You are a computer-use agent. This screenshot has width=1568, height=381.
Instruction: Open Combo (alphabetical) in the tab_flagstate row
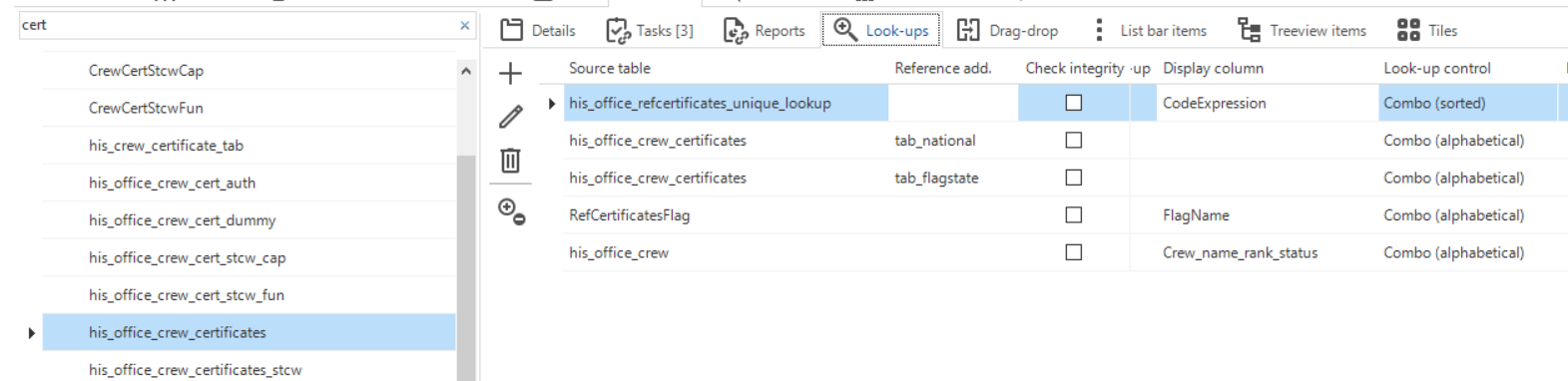(1467, 178)
